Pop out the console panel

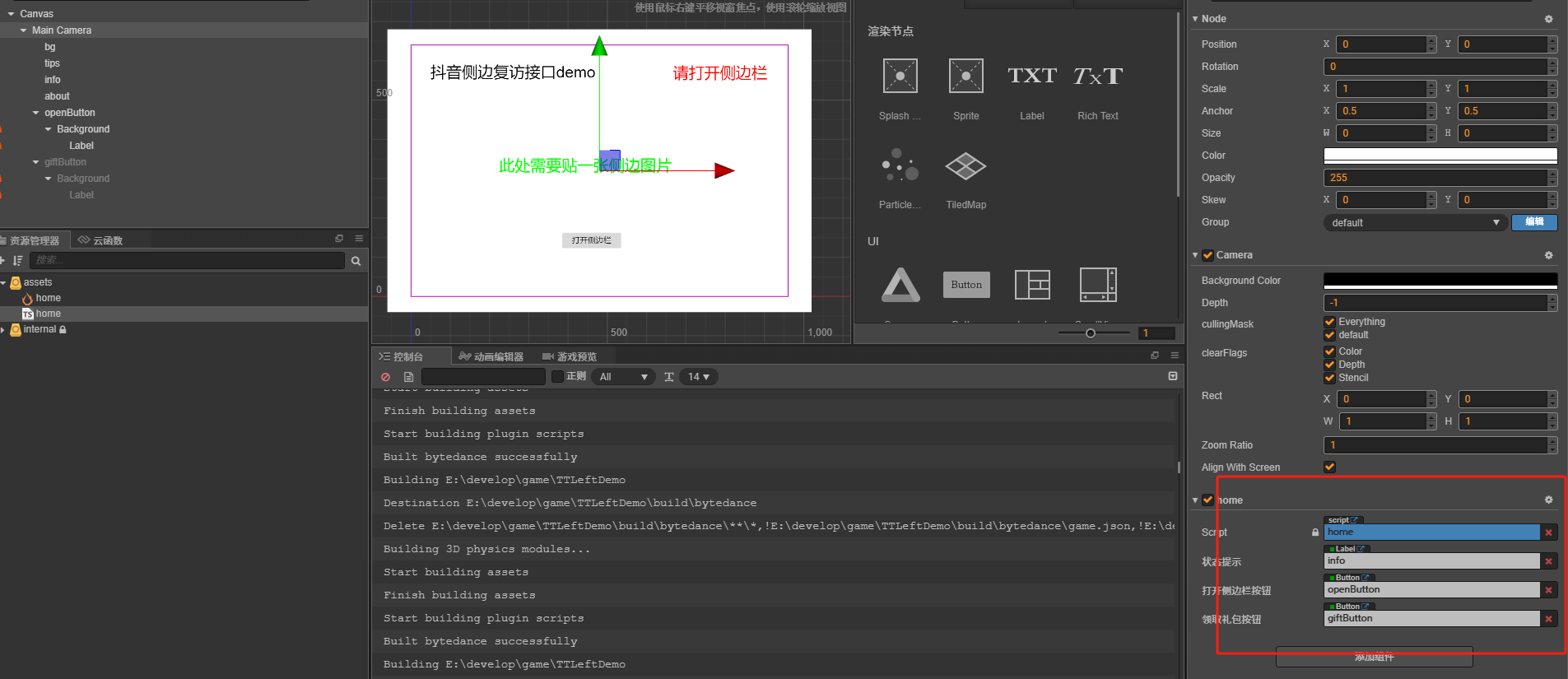(1155, 356)
